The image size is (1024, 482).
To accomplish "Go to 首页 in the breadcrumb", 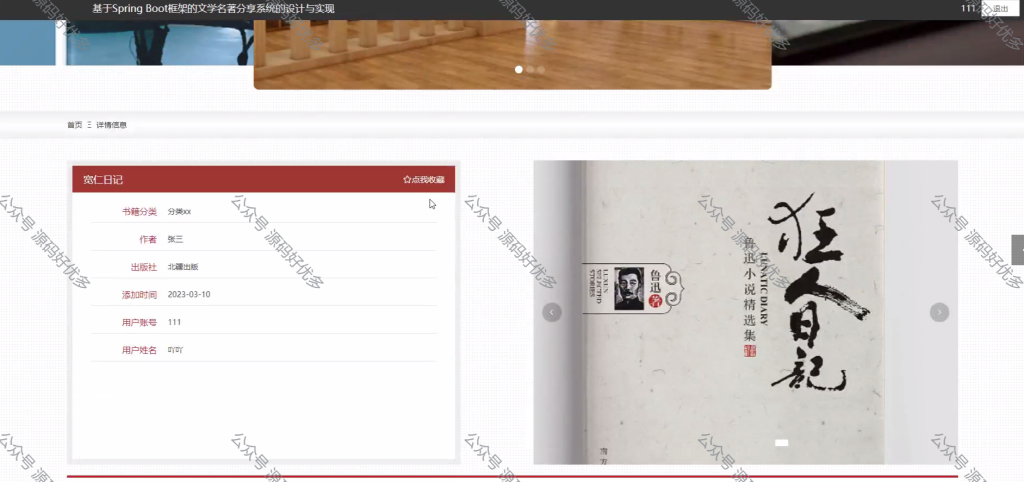I will tap(74, 125).
